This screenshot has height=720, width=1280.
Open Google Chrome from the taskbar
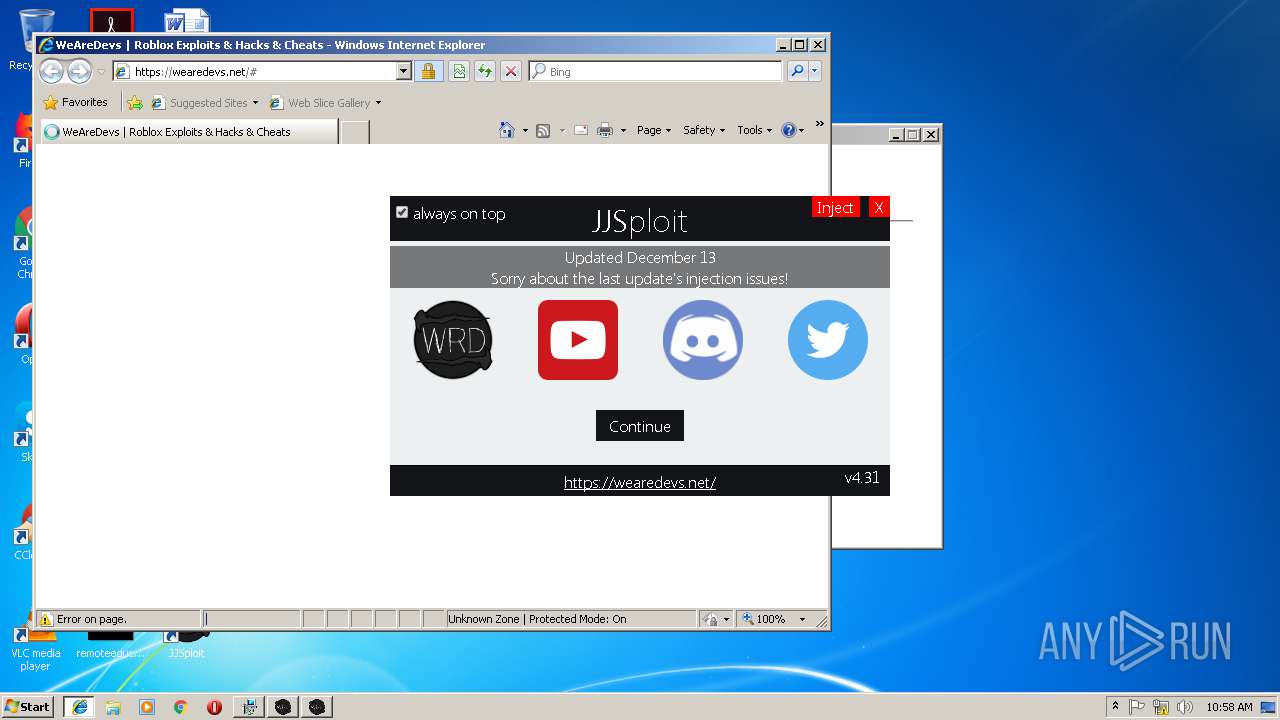pos(180,706)
